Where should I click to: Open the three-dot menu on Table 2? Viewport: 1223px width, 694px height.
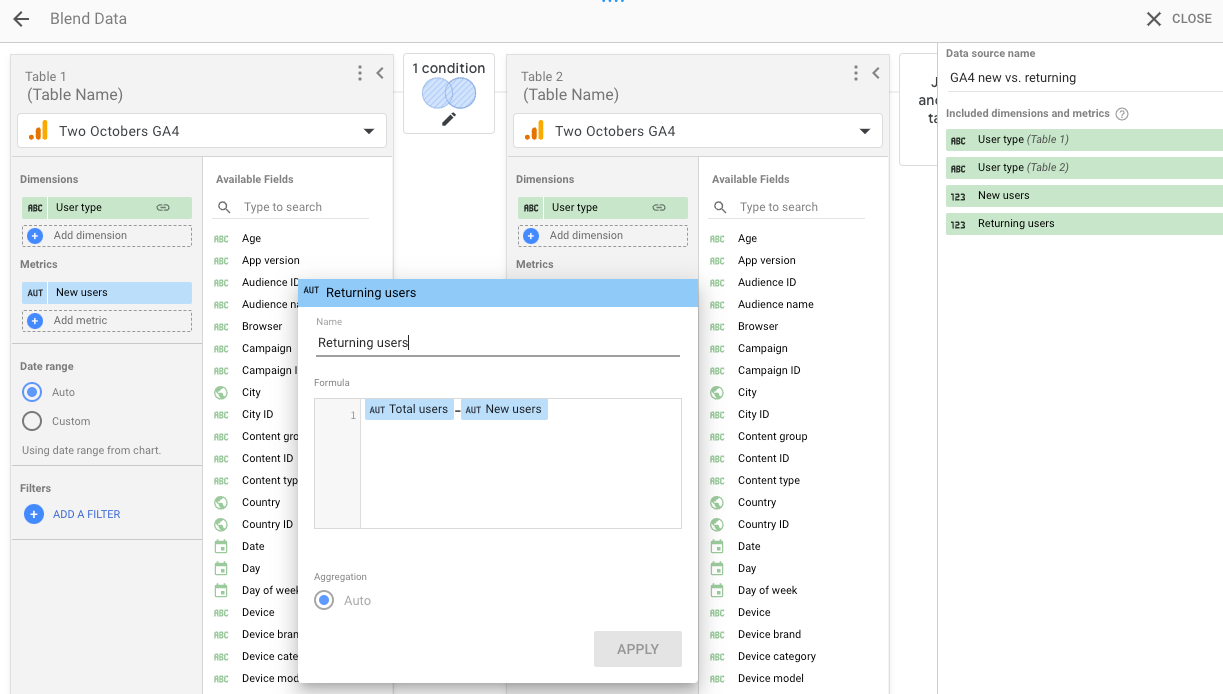(x=856, y=72)
